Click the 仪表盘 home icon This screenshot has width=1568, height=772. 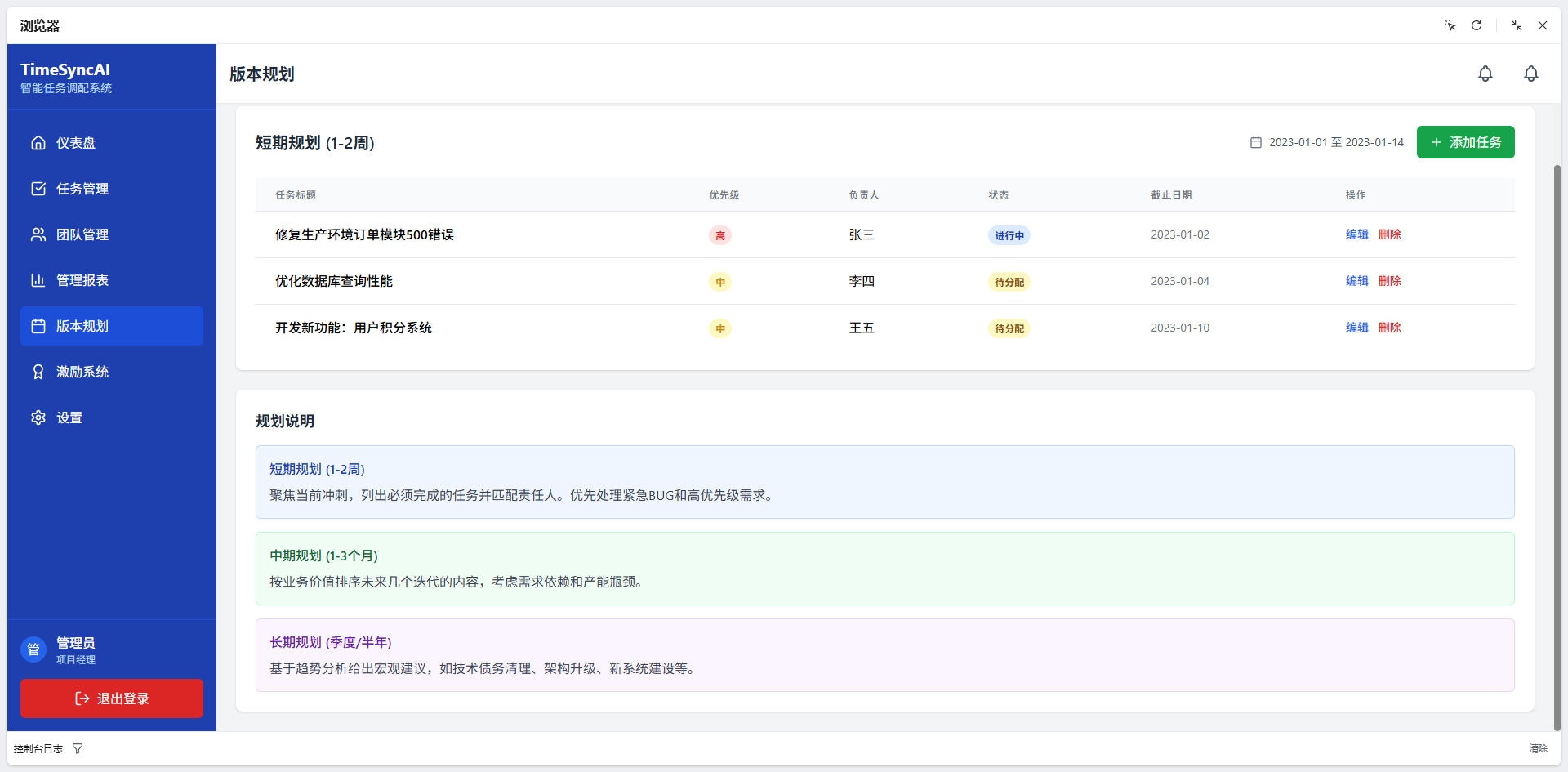[x=38, y=143]
